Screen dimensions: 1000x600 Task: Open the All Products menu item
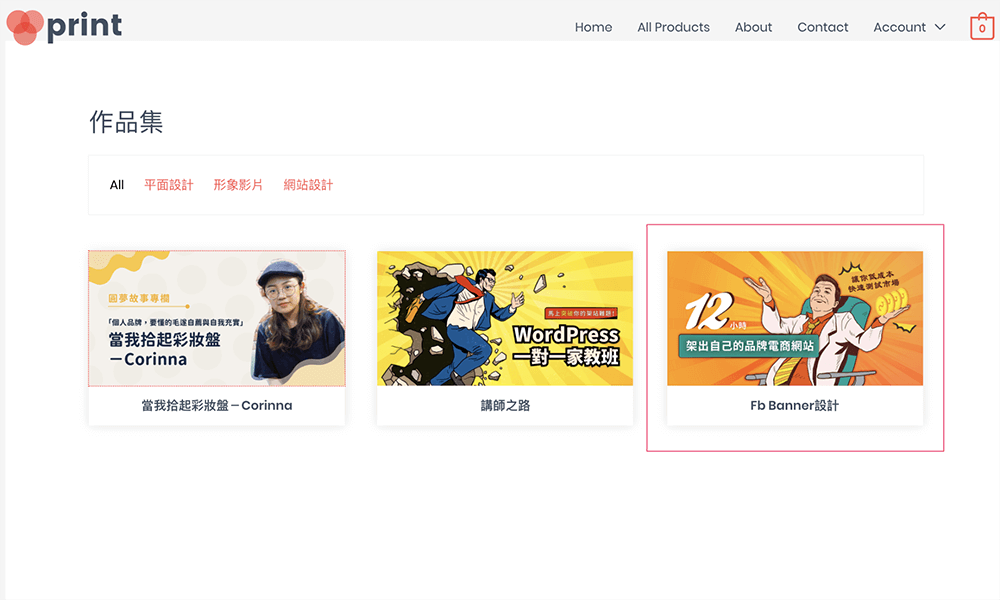click(673, 27)
